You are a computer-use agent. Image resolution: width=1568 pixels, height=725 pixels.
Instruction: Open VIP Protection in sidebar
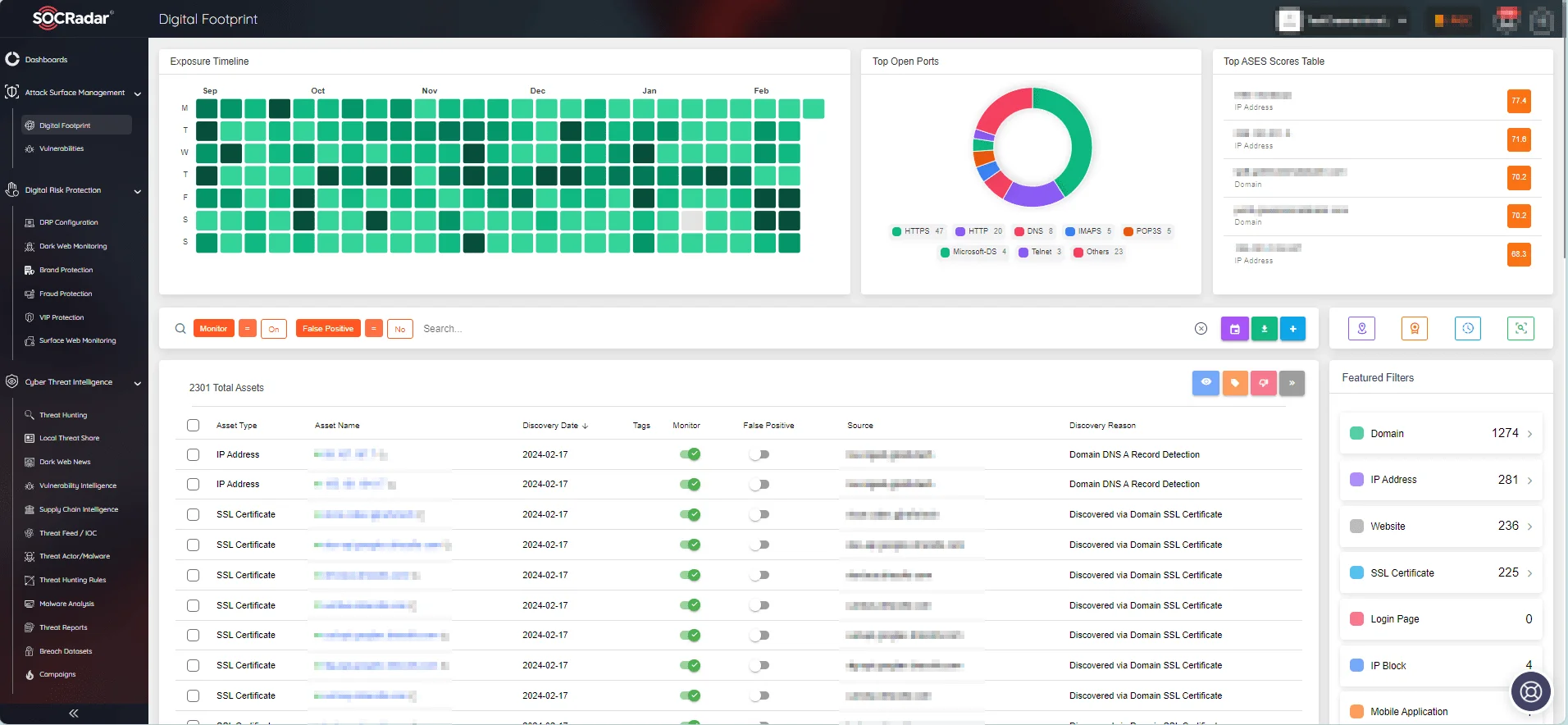(x=62, y=317)
